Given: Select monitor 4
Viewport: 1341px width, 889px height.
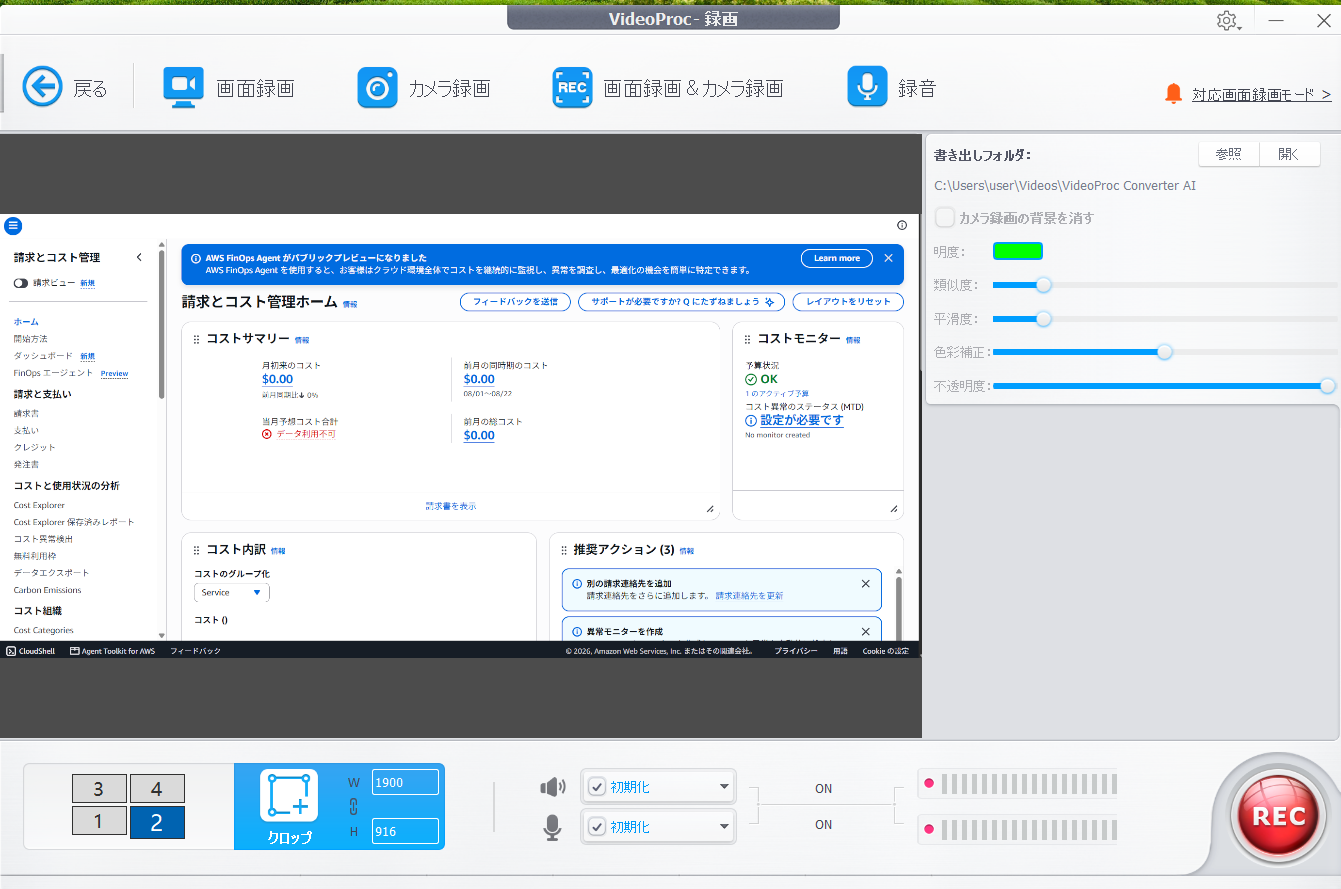Looking at the screenshot, I should click(x=157, y=789).
